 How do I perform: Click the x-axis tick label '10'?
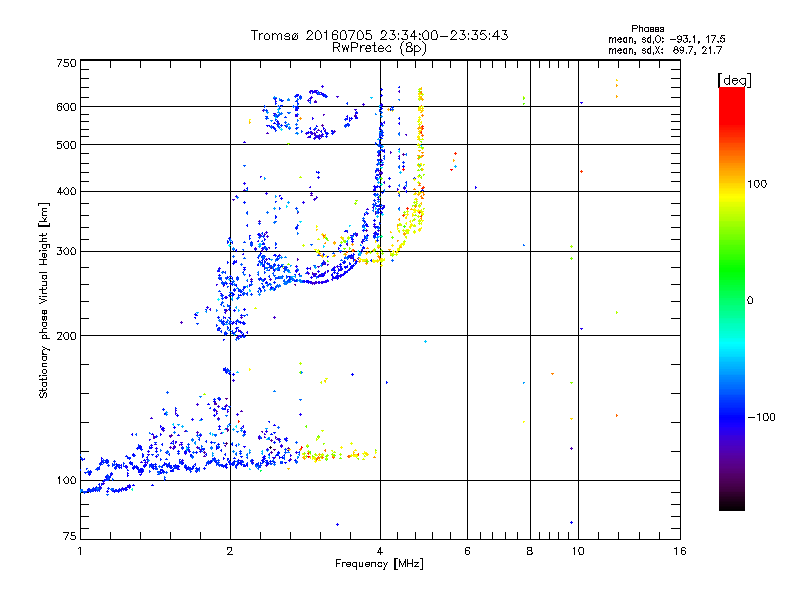[578, 551]
